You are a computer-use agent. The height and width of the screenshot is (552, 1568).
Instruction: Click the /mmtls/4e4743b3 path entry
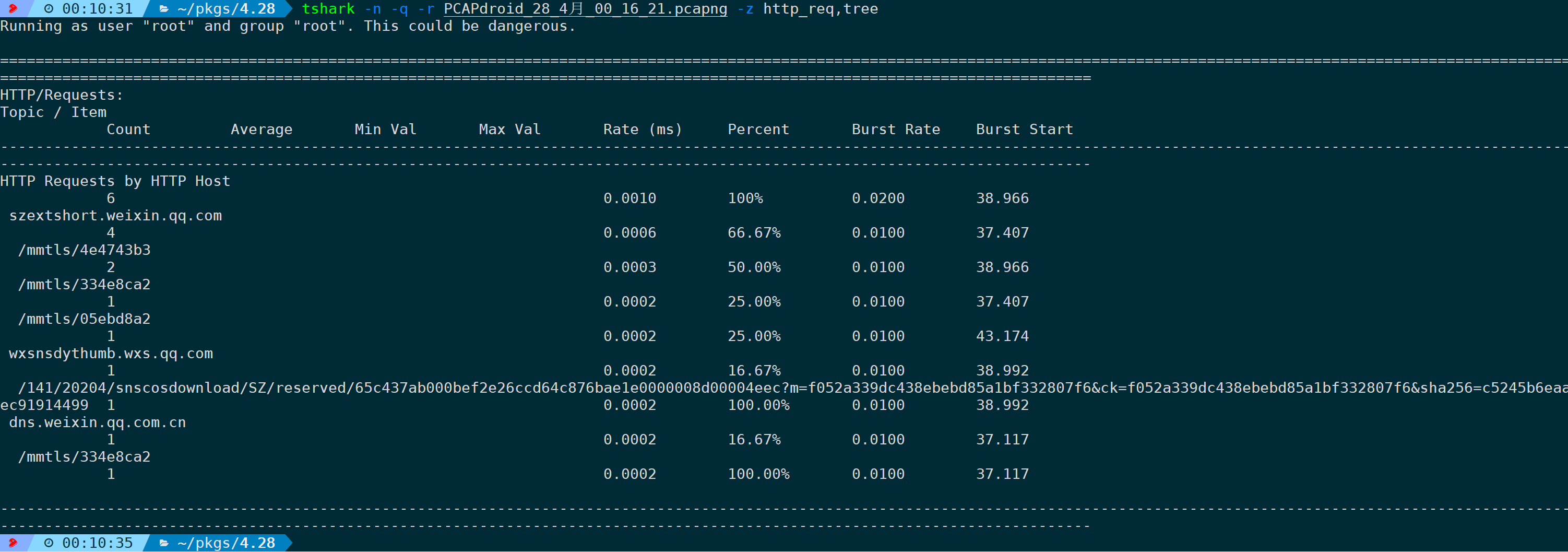[x=84, y=250]
